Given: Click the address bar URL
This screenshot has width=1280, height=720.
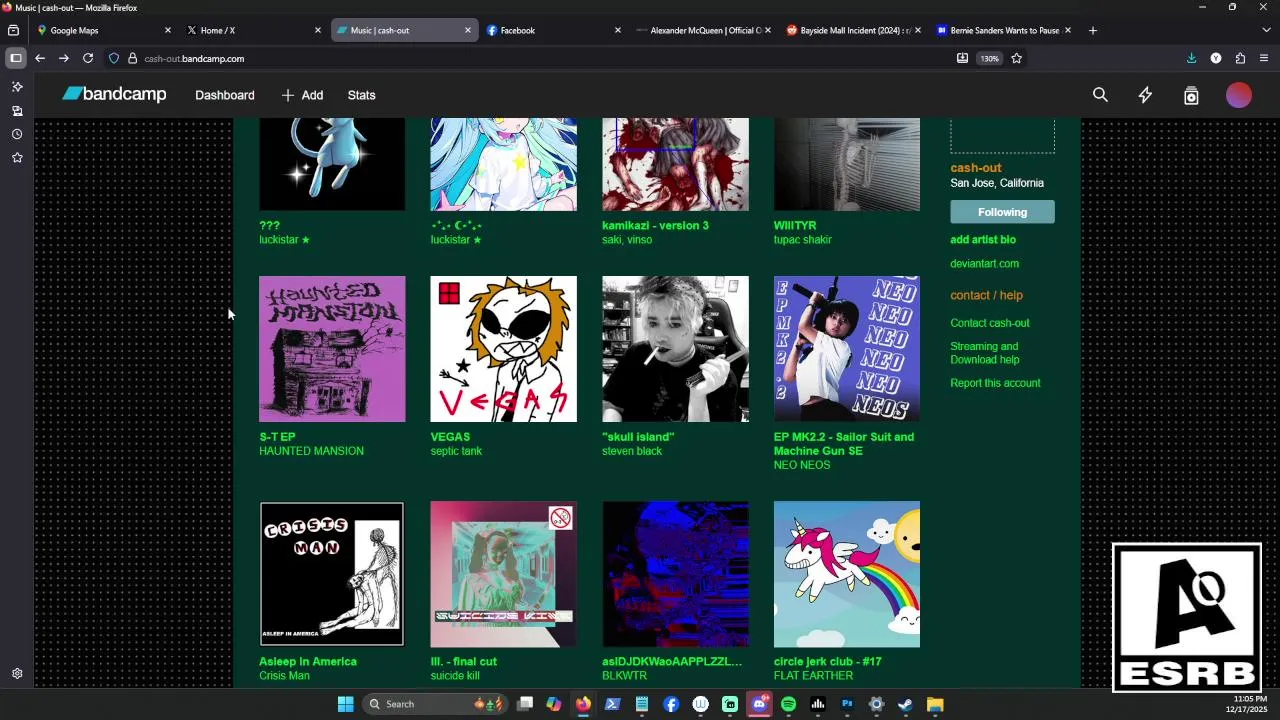Looking at the screenshot, I should 194,59.
